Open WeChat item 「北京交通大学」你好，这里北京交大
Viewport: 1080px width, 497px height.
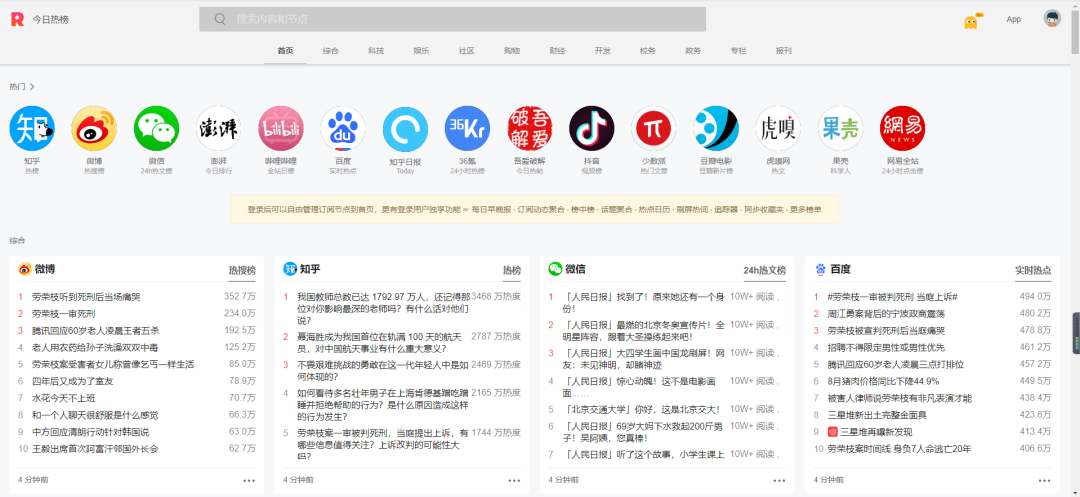click(642, 409)
